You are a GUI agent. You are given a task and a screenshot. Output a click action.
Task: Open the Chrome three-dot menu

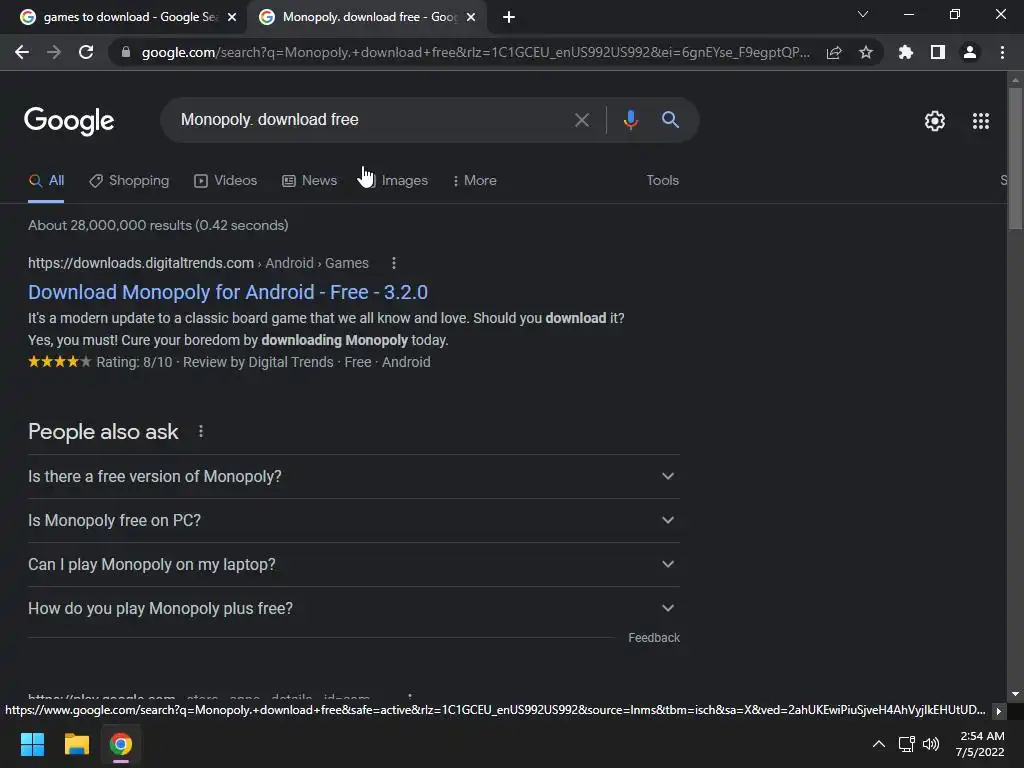[x=1002, y=52]
